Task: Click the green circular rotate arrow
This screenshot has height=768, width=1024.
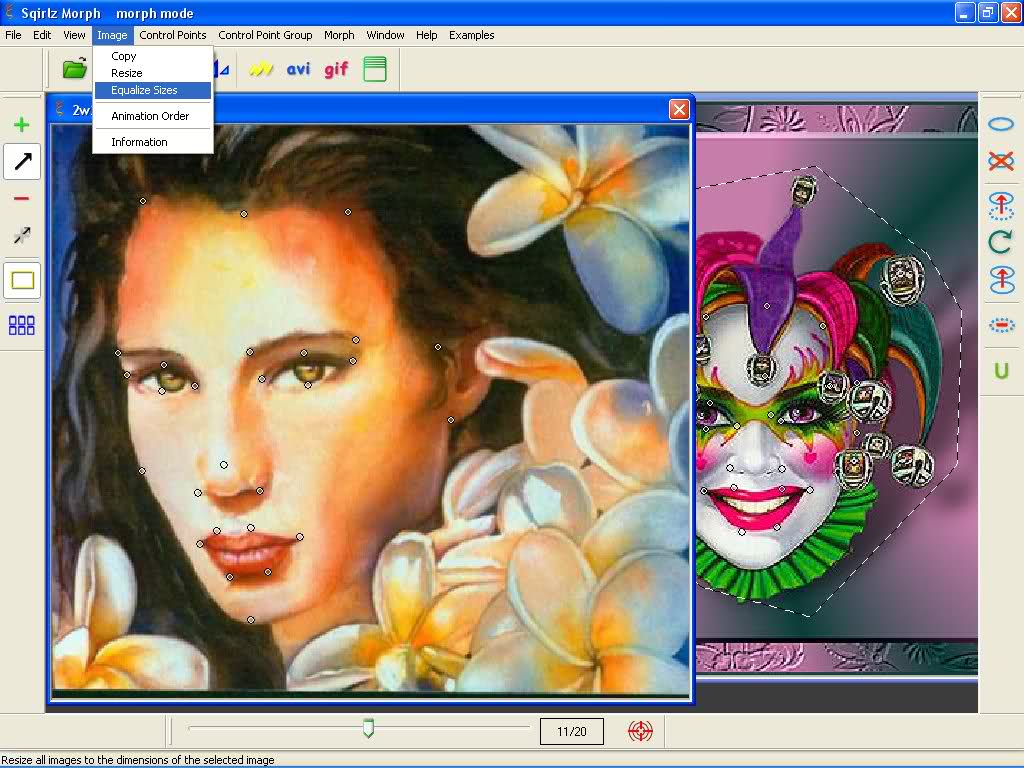Action: point(1000,242)
